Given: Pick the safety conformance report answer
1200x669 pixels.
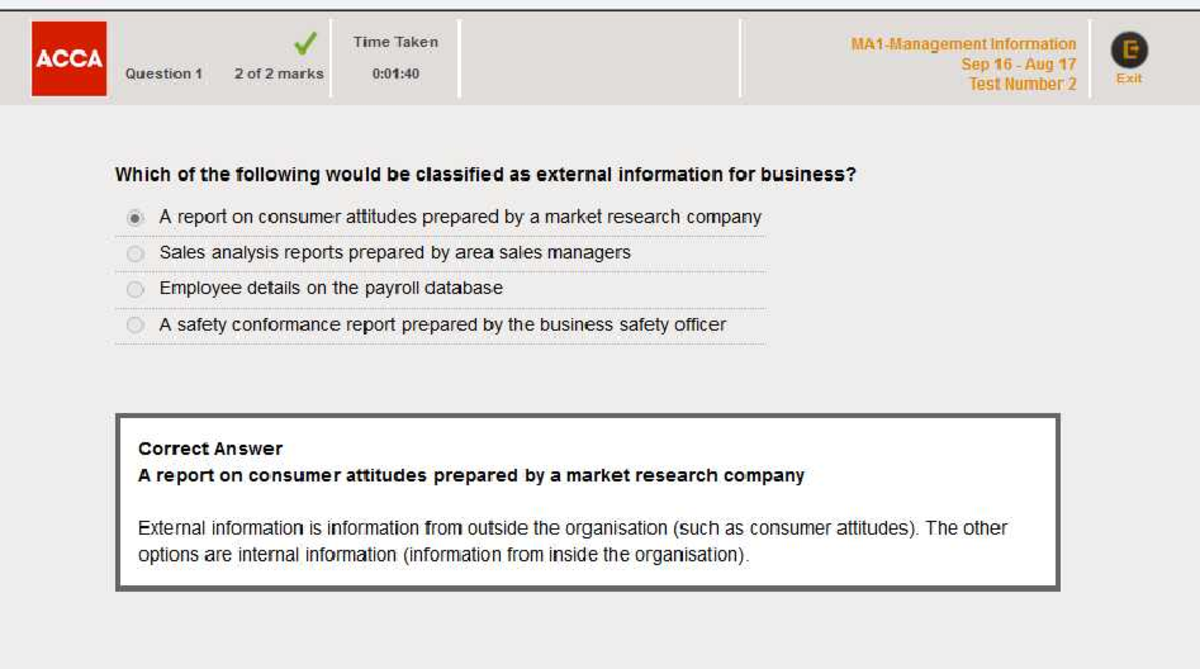Looking at the screenshot, I should [135, 324].
